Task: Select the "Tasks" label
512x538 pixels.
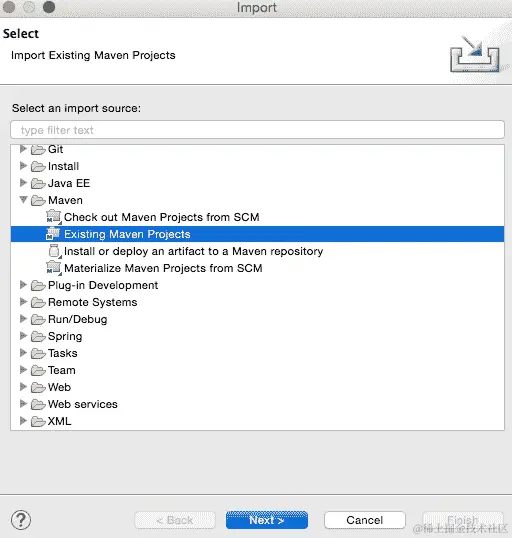Action: (63, 353)
